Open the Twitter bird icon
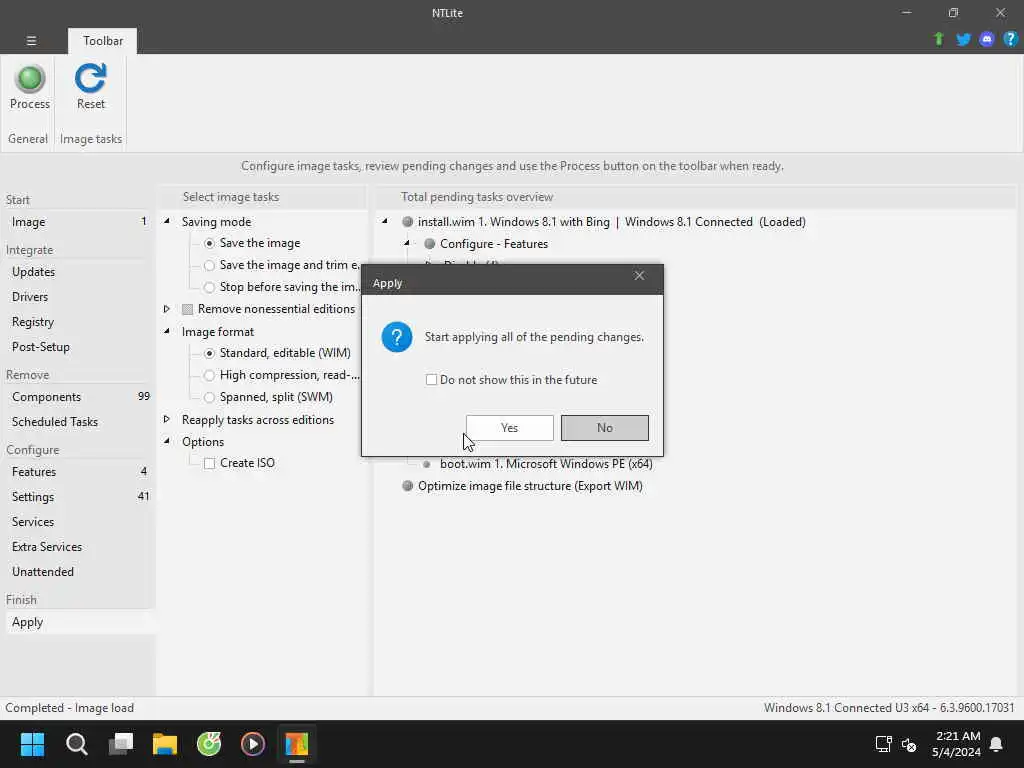The image size is (1024, 768). coord(963,39)
